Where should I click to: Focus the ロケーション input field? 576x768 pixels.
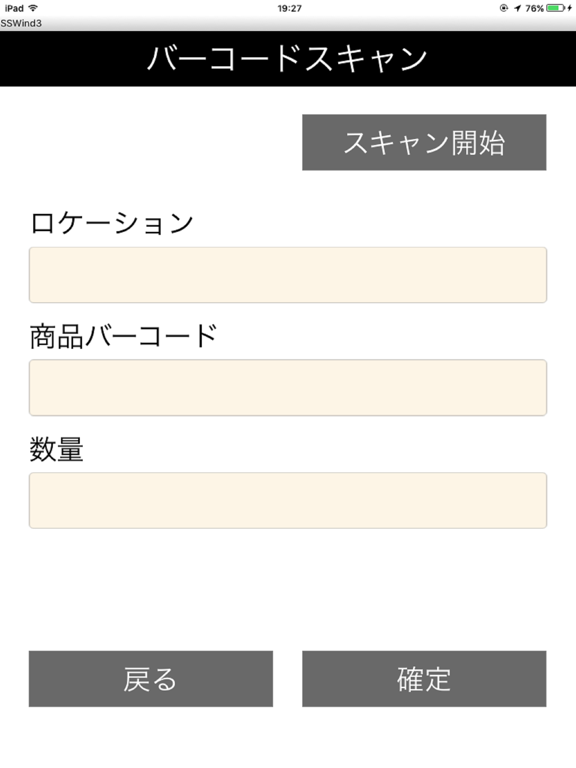[x=288, y=275]
